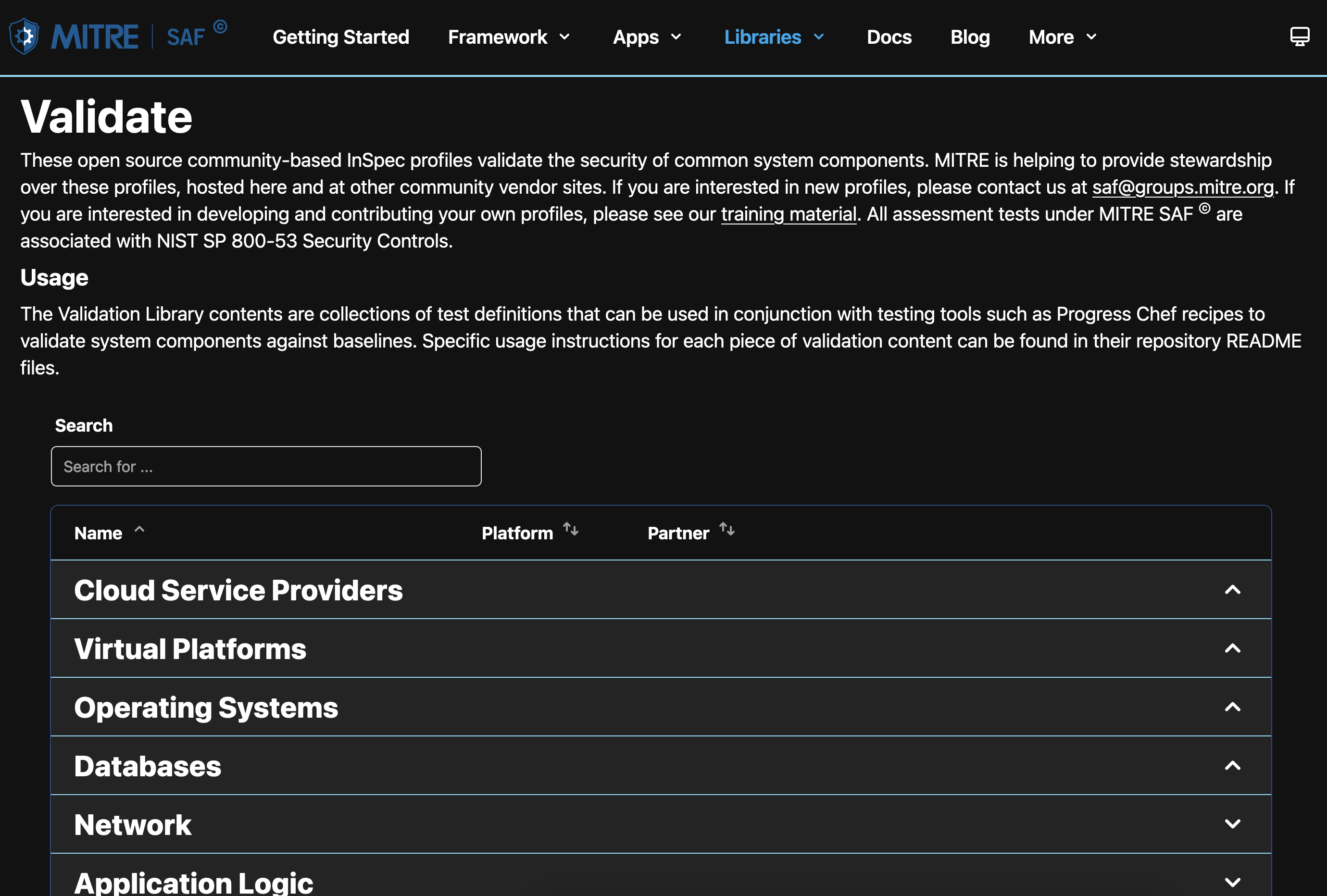Expand the Network section
This screenshot has width=1327, height=896.
click(1232, 824)
